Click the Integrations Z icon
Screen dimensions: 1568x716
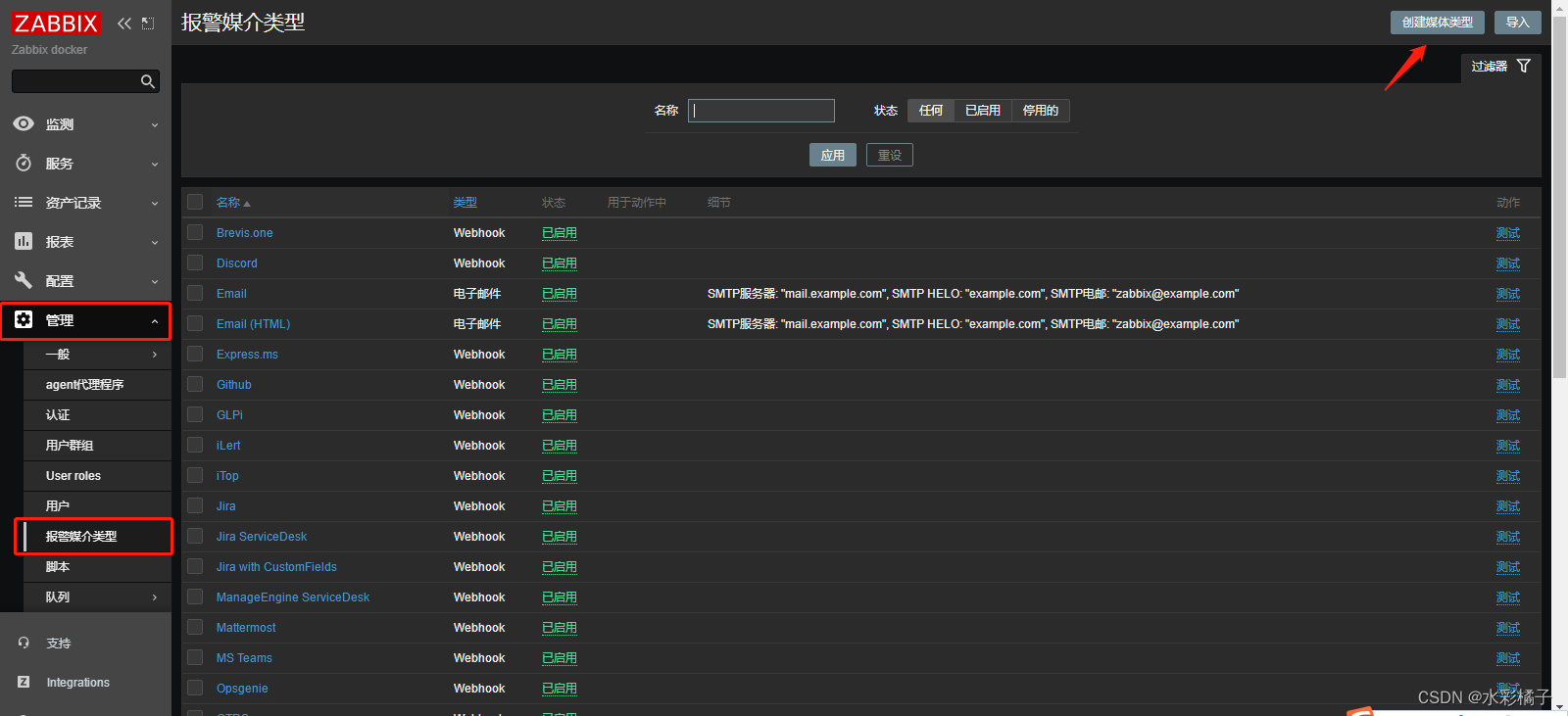click(x=24, y=683)
